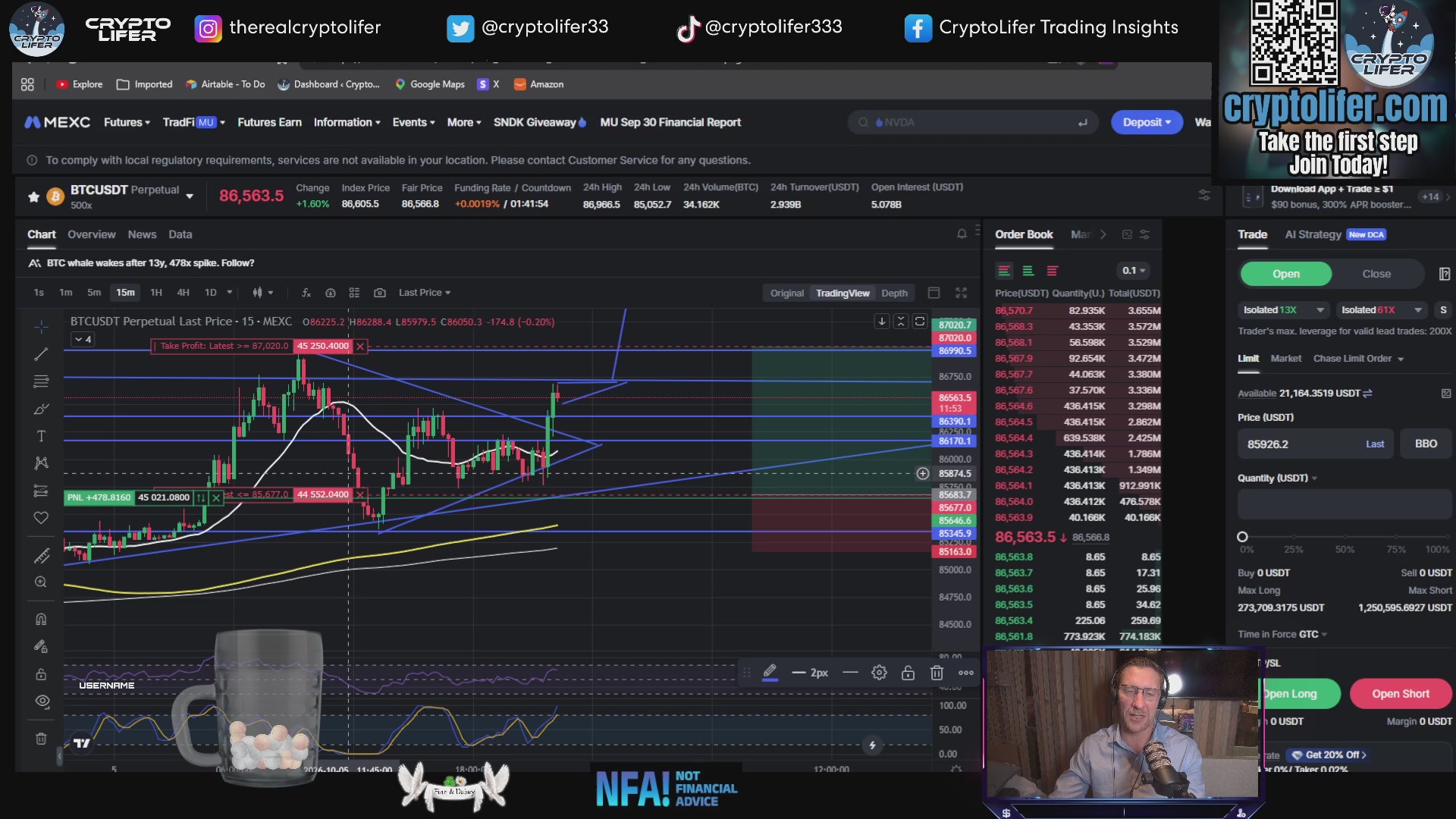Click the price alert bell icon
Image resolution: width=1456 pixels, height=819 pixels.
(962, 234)
